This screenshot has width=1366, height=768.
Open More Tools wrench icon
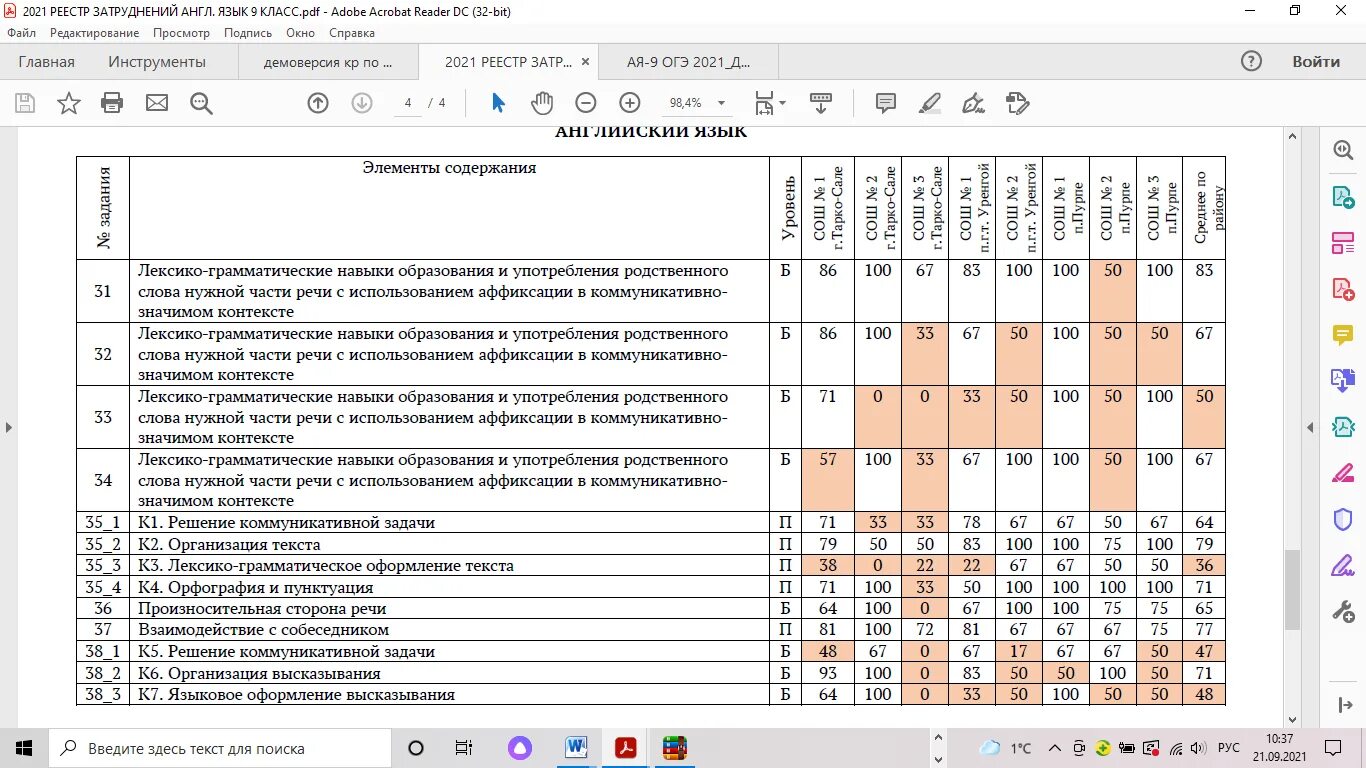1343,612
